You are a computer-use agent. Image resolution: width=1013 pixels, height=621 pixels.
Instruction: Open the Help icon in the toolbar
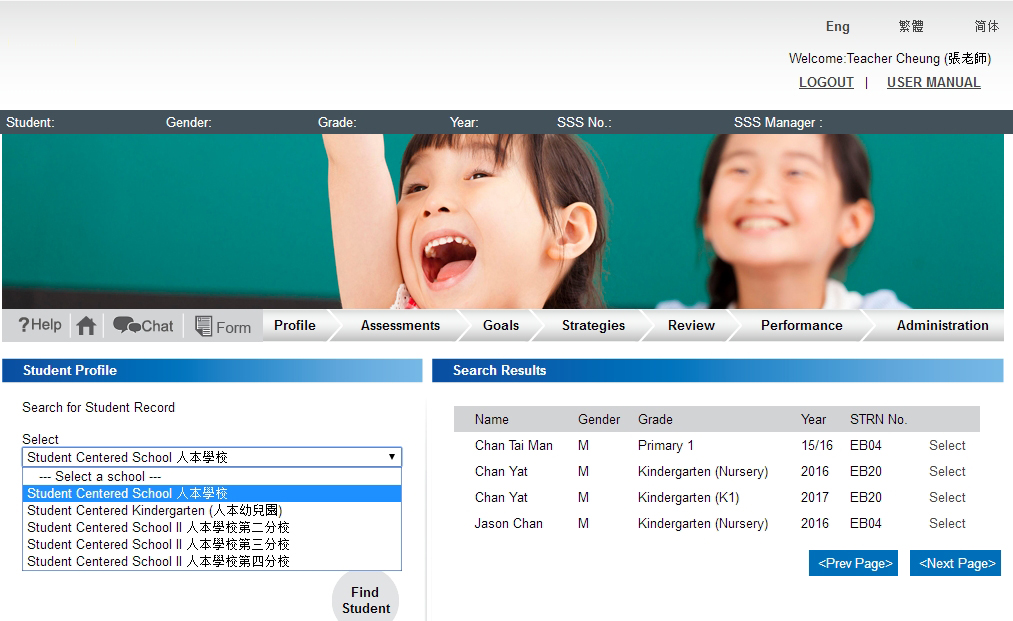[x=40, y=325]
